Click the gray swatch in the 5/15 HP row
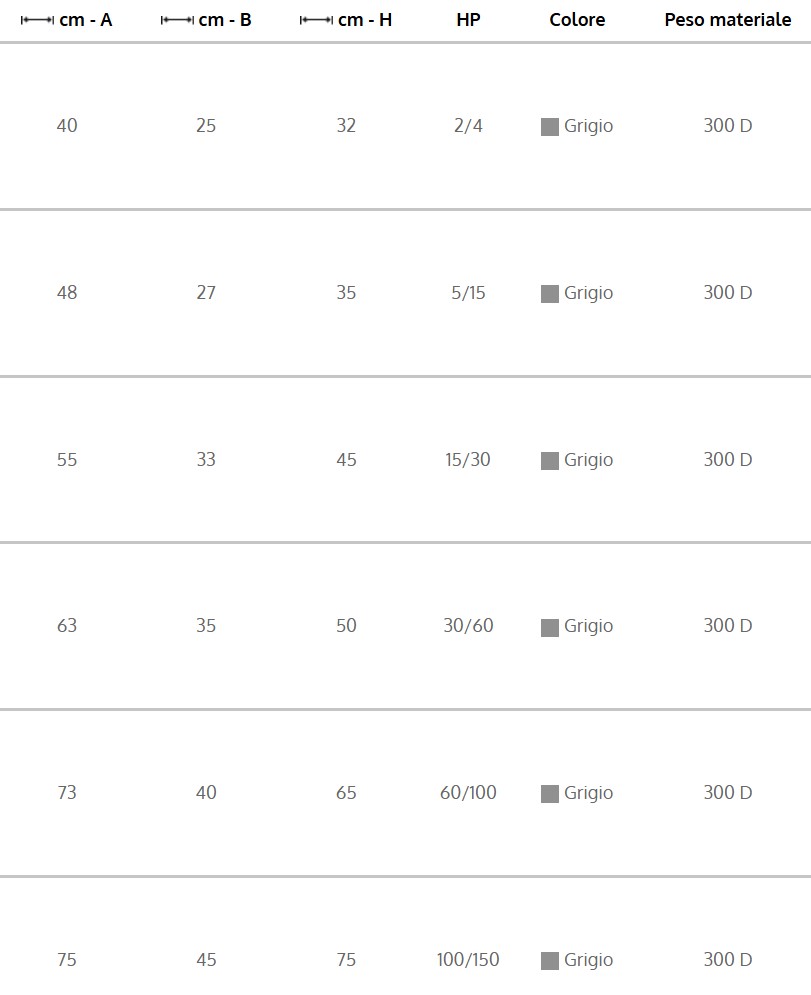The image size is (811, 995). tap(550, 294)
